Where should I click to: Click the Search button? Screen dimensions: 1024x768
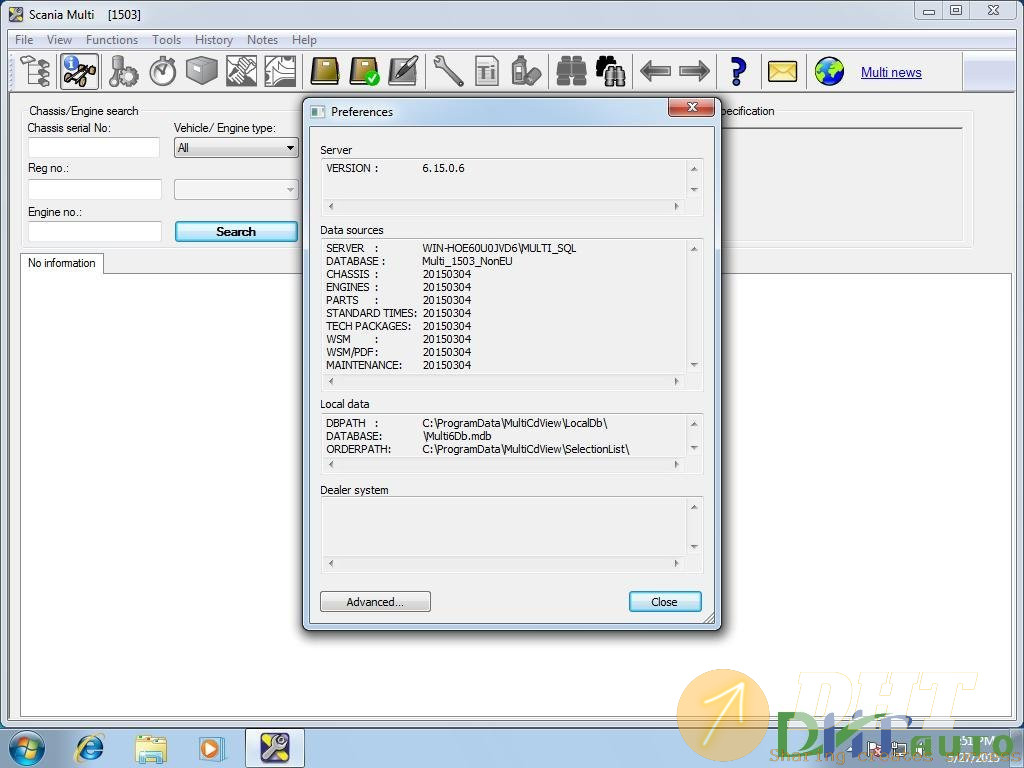pos(236,232)
